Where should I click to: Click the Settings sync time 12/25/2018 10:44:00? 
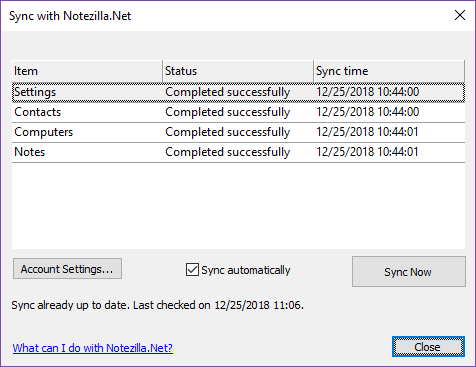(368, 92)
